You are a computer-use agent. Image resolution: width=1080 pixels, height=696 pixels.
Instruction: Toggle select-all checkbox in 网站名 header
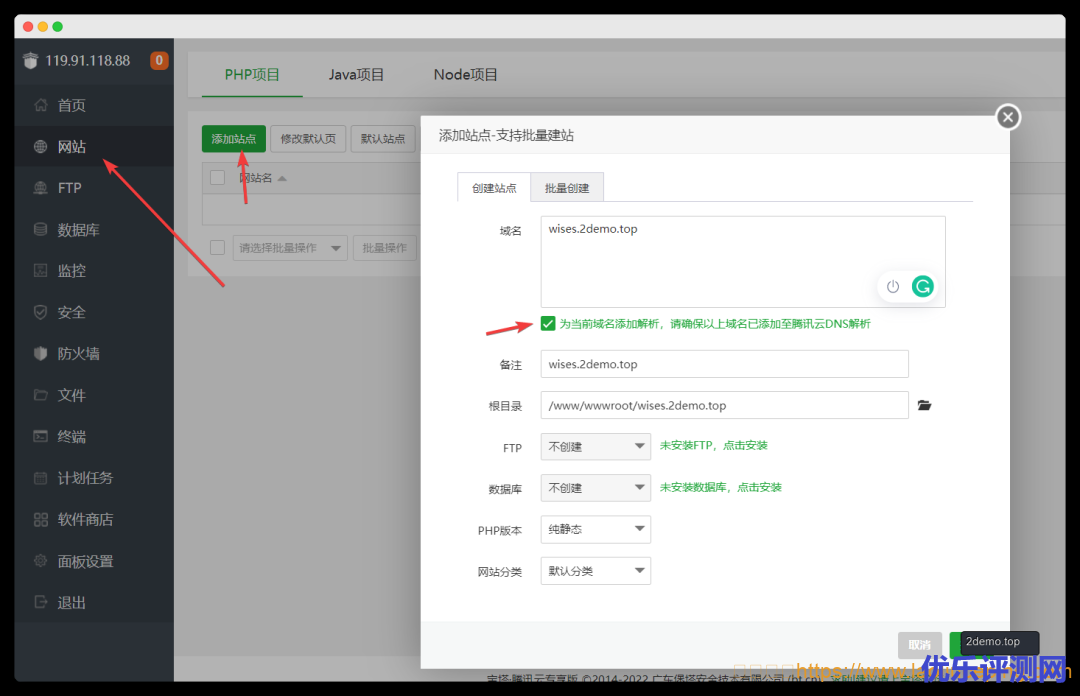(217, 178)
